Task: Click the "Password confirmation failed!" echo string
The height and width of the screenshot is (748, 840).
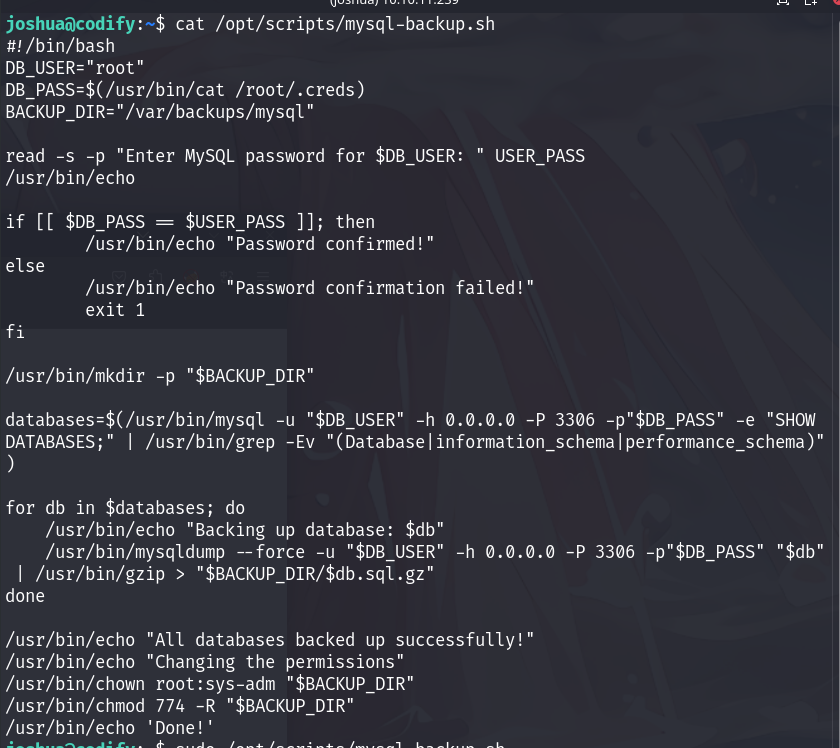Action: click(x=380, y=288)
